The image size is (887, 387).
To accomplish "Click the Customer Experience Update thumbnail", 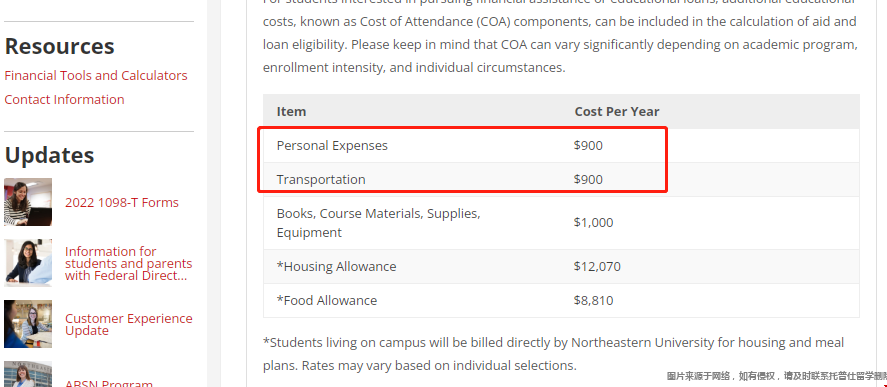I will (x=28, y=324).
